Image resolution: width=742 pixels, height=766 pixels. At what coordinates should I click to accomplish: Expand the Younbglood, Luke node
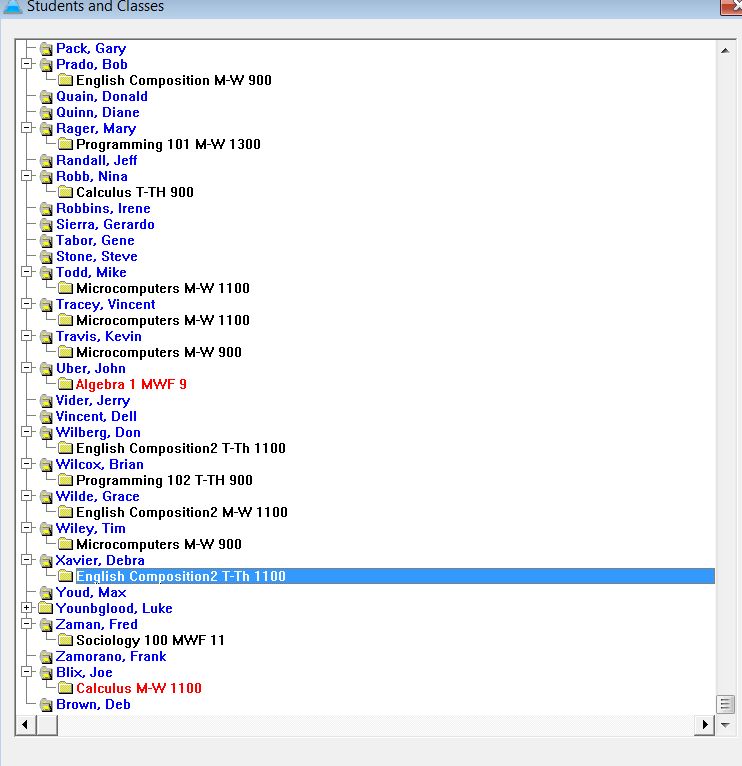(27, 608)
